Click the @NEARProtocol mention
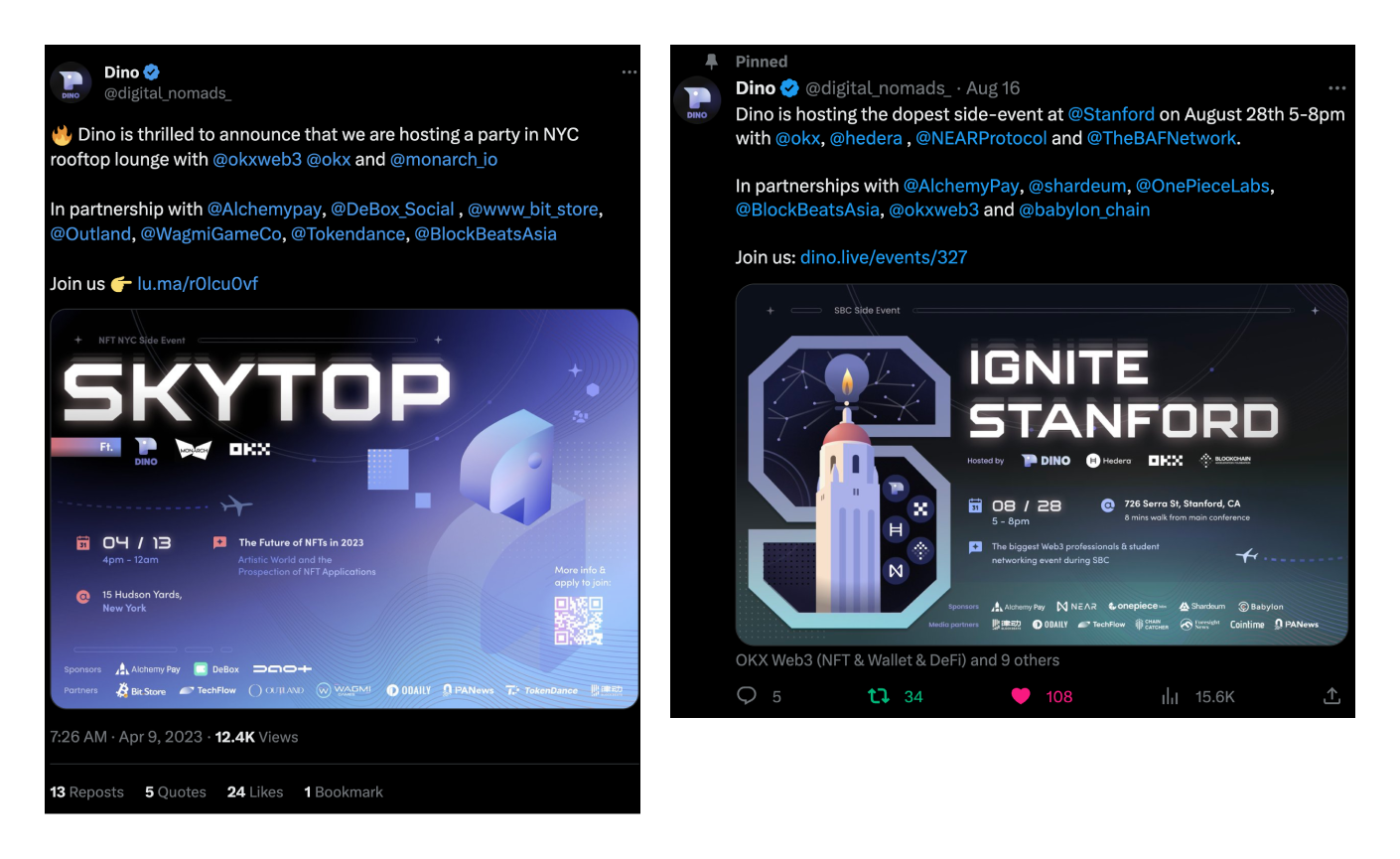The image size is (1400, 859). pyautogui.click(x=981, y=138)
